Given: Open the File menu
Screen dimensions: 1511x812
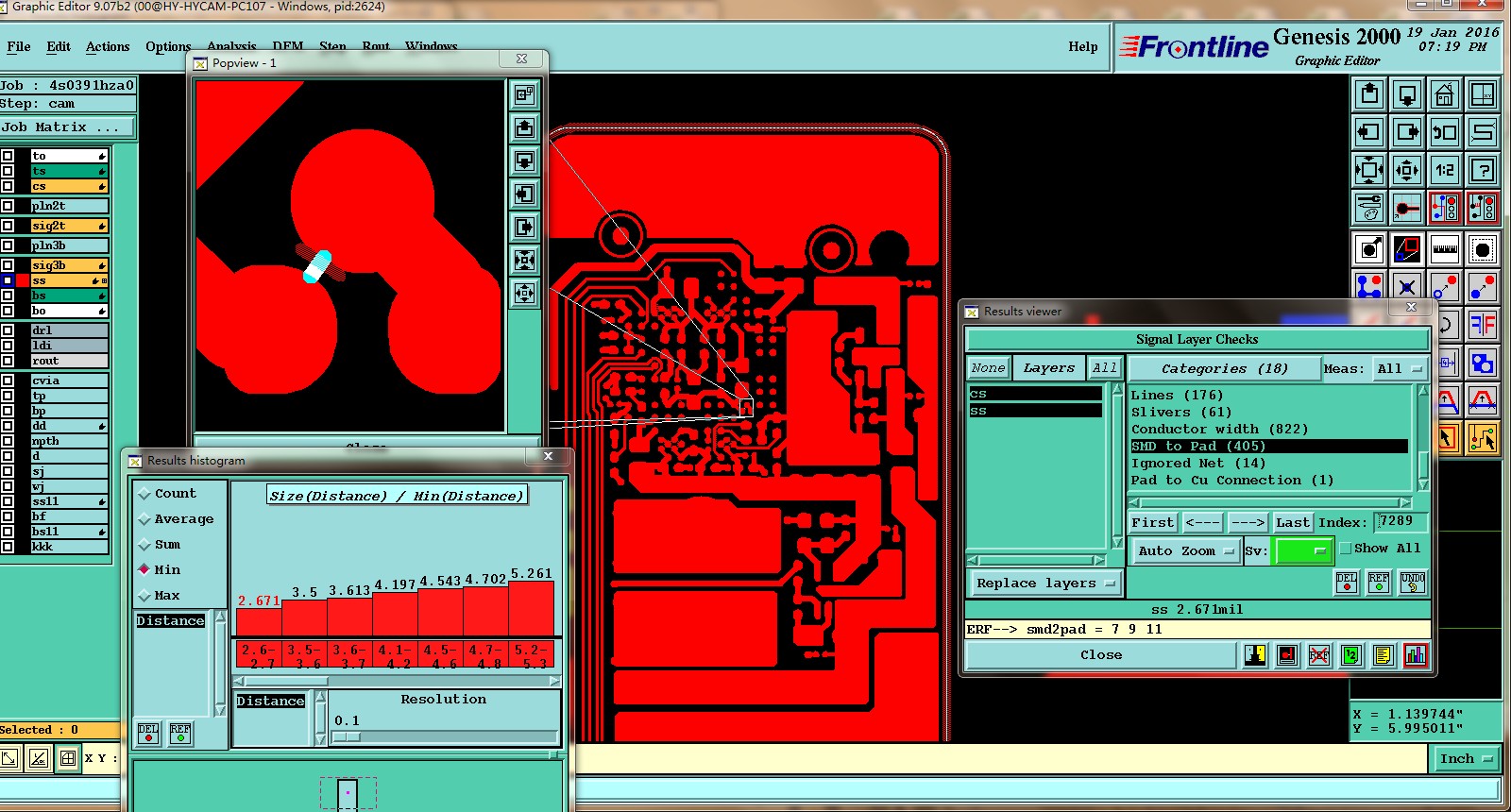Looking at the screenshot, I should [x=19, y=46].
